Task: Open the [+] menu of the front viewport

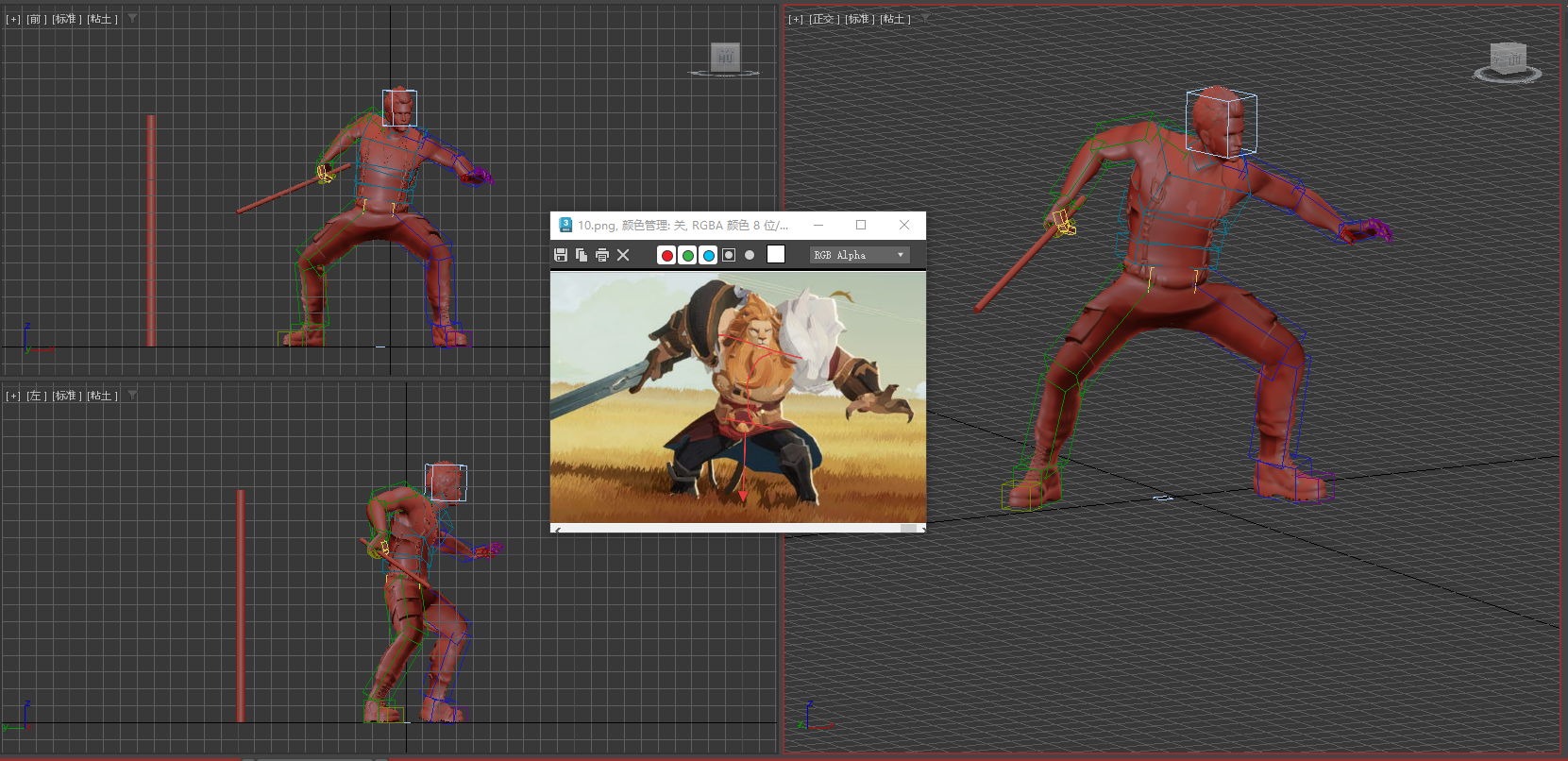Action: pos(13,19)
